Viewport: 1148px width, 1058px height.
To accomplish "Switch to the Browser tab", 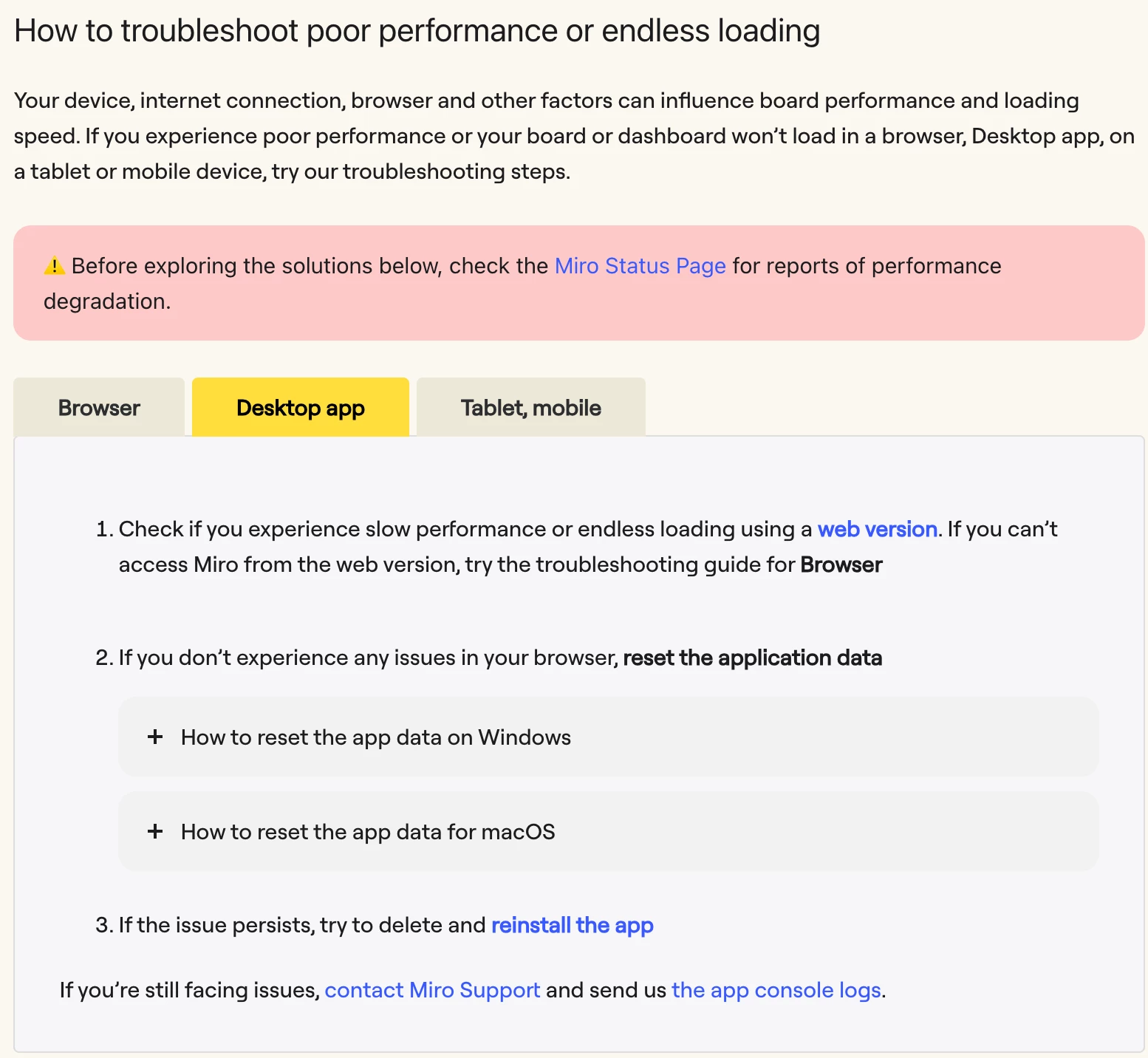I will point(99,407).
